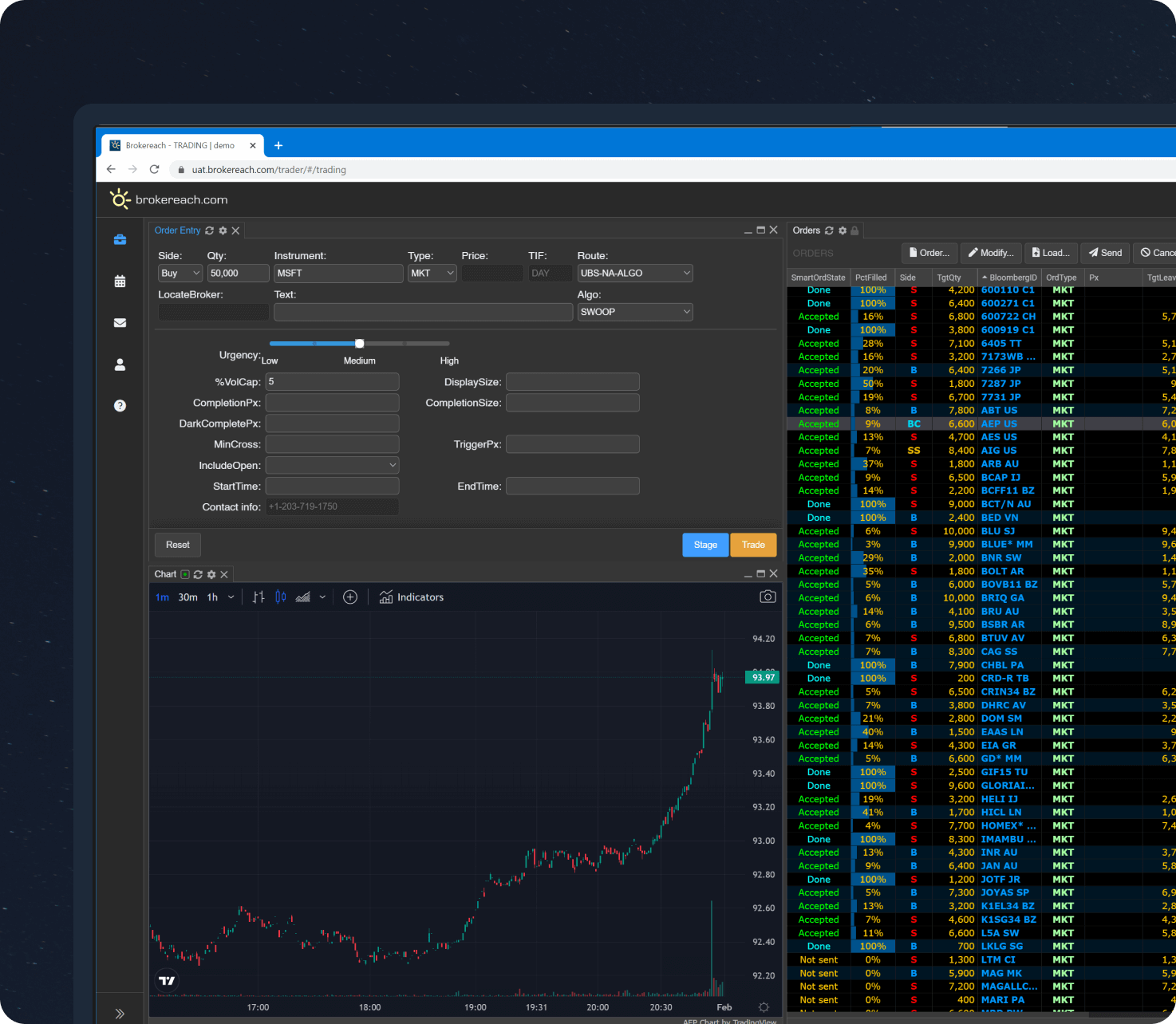Open the Algo dropdown showing SWOOP
Viewport: 1176px width, 1024px height.
pos(634,312)
